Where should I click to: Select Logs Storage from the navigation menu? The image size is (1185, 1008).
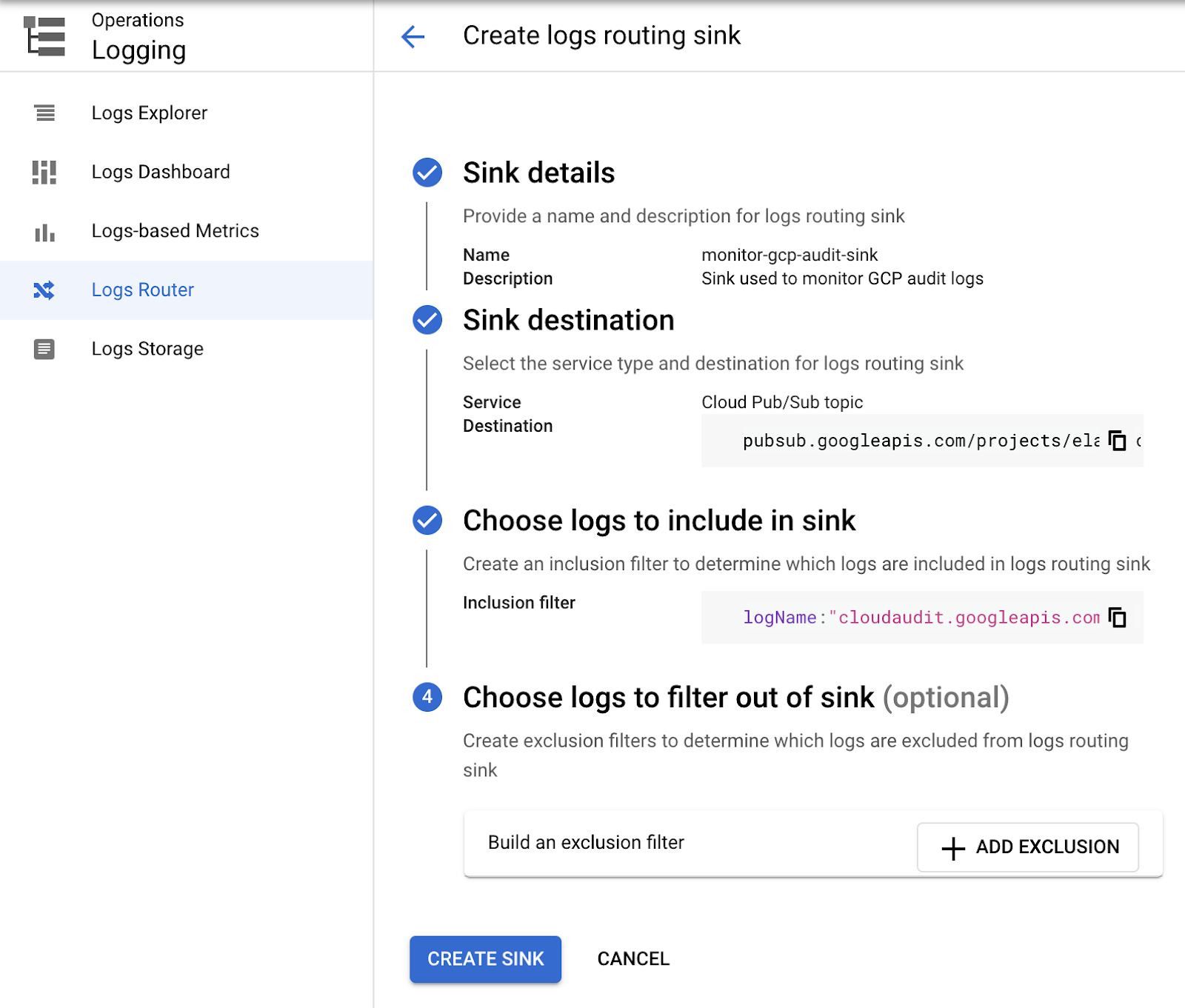point(147,348)
